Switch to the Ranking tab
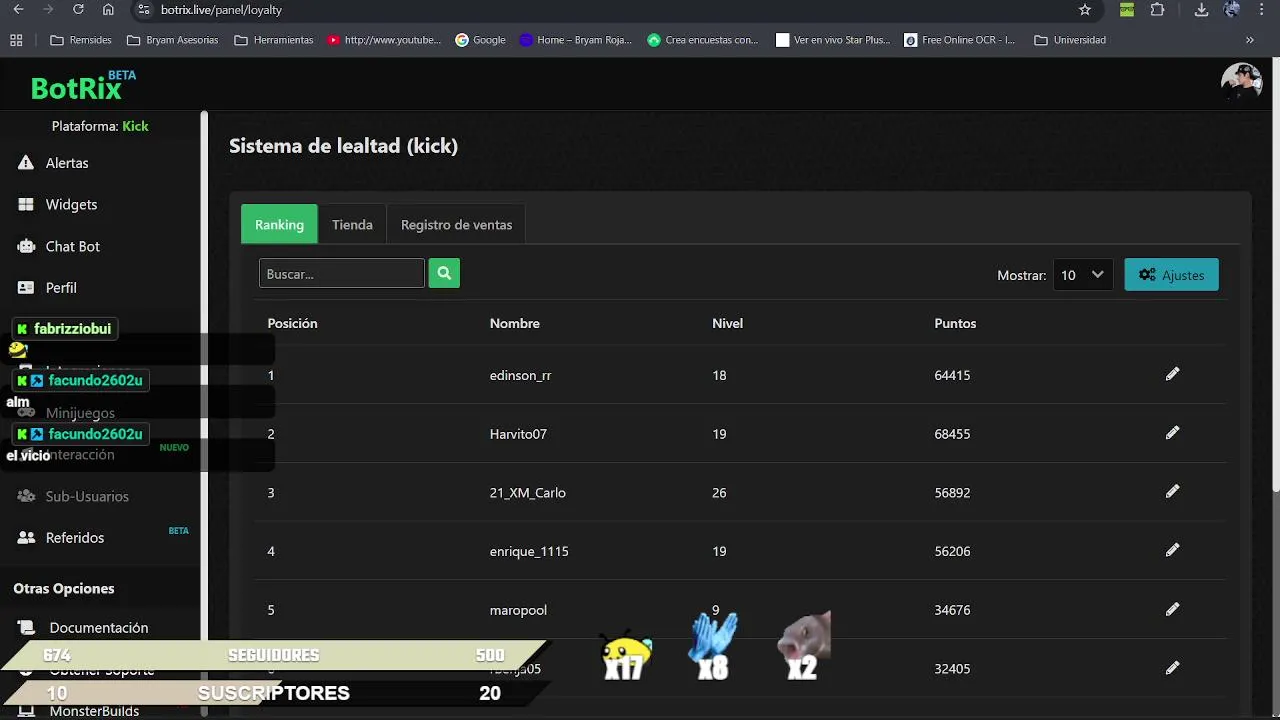Image resolution: width=1280 pixels, height=720 pixels. 279,224
